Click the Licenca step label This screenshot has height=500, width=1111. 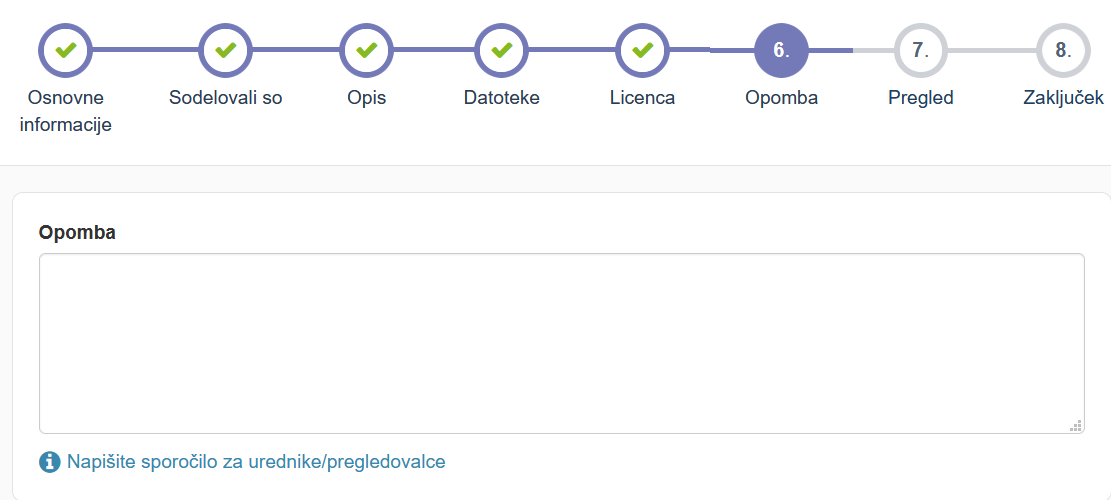coord(643,98)
